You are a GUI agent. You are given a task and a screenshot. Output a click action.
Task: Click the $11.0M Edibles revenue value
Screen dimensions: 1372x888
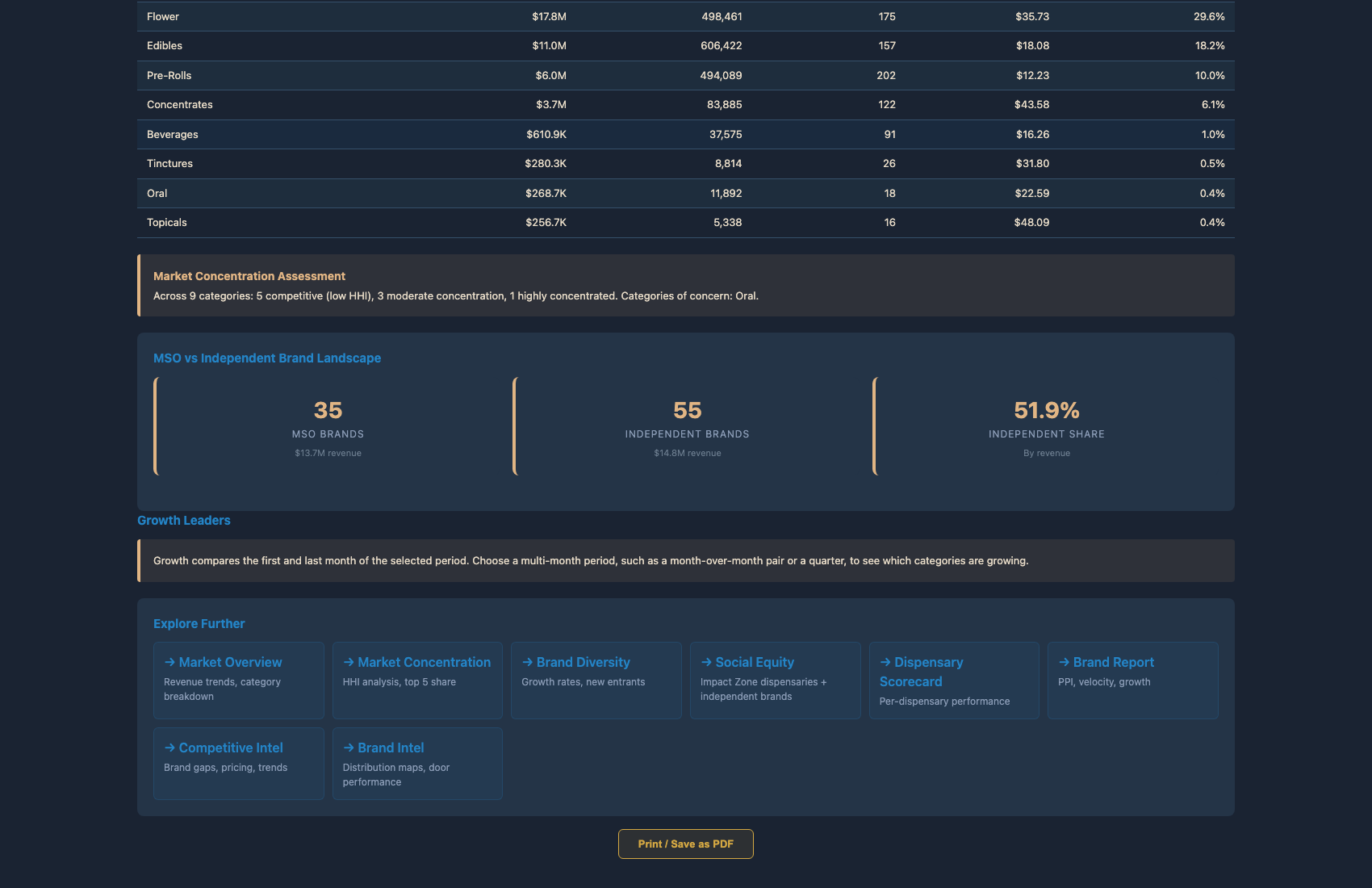[550, 46]
